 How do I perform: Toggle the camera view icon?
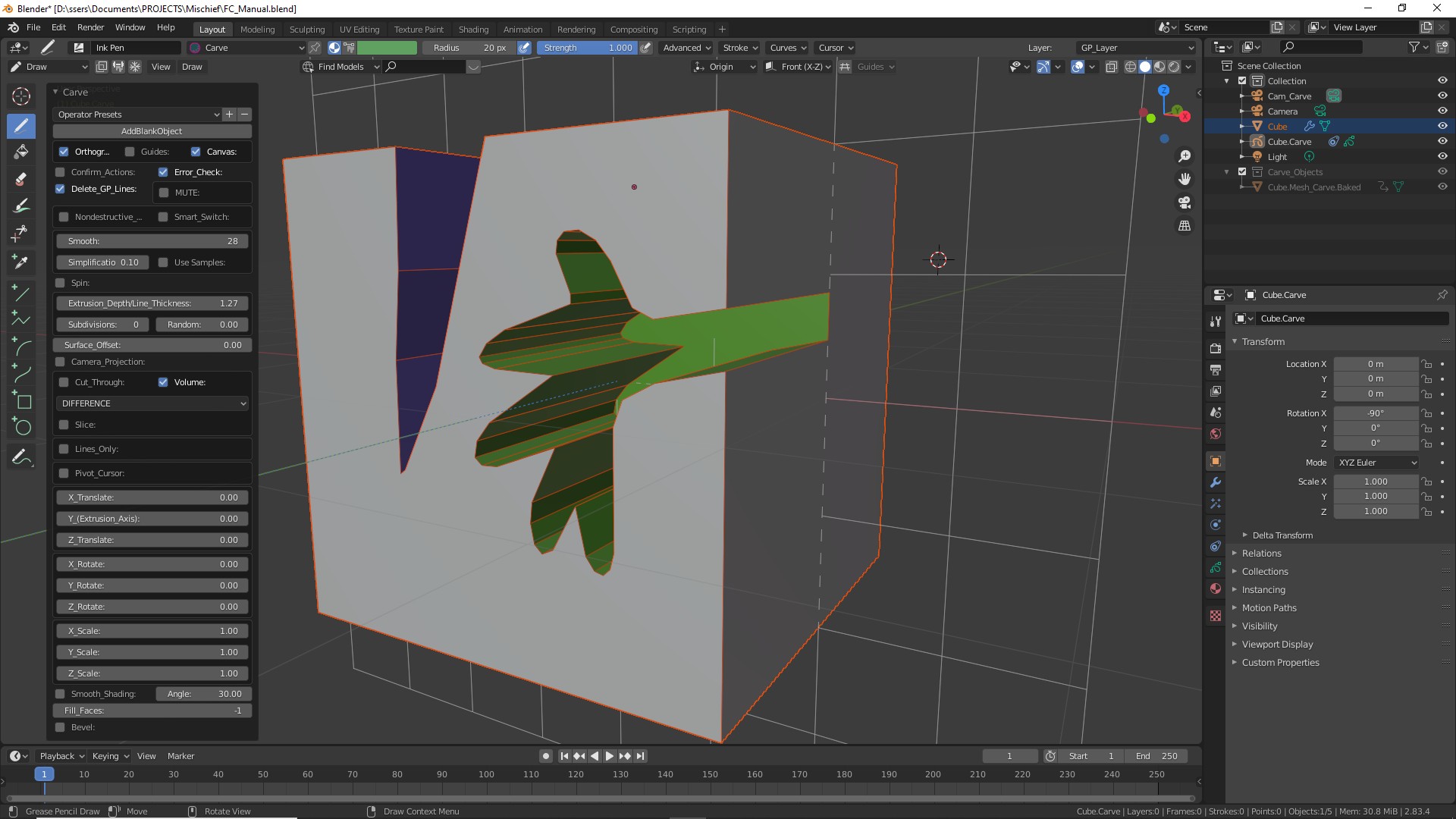click(x=1185, y=202)
